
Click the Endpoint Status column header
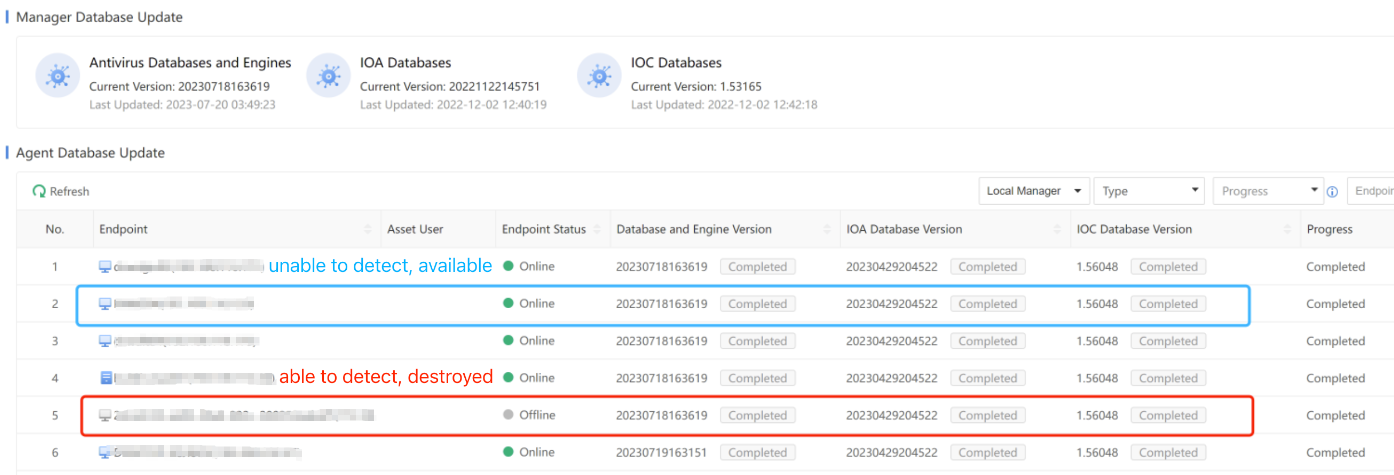(544, 230)
